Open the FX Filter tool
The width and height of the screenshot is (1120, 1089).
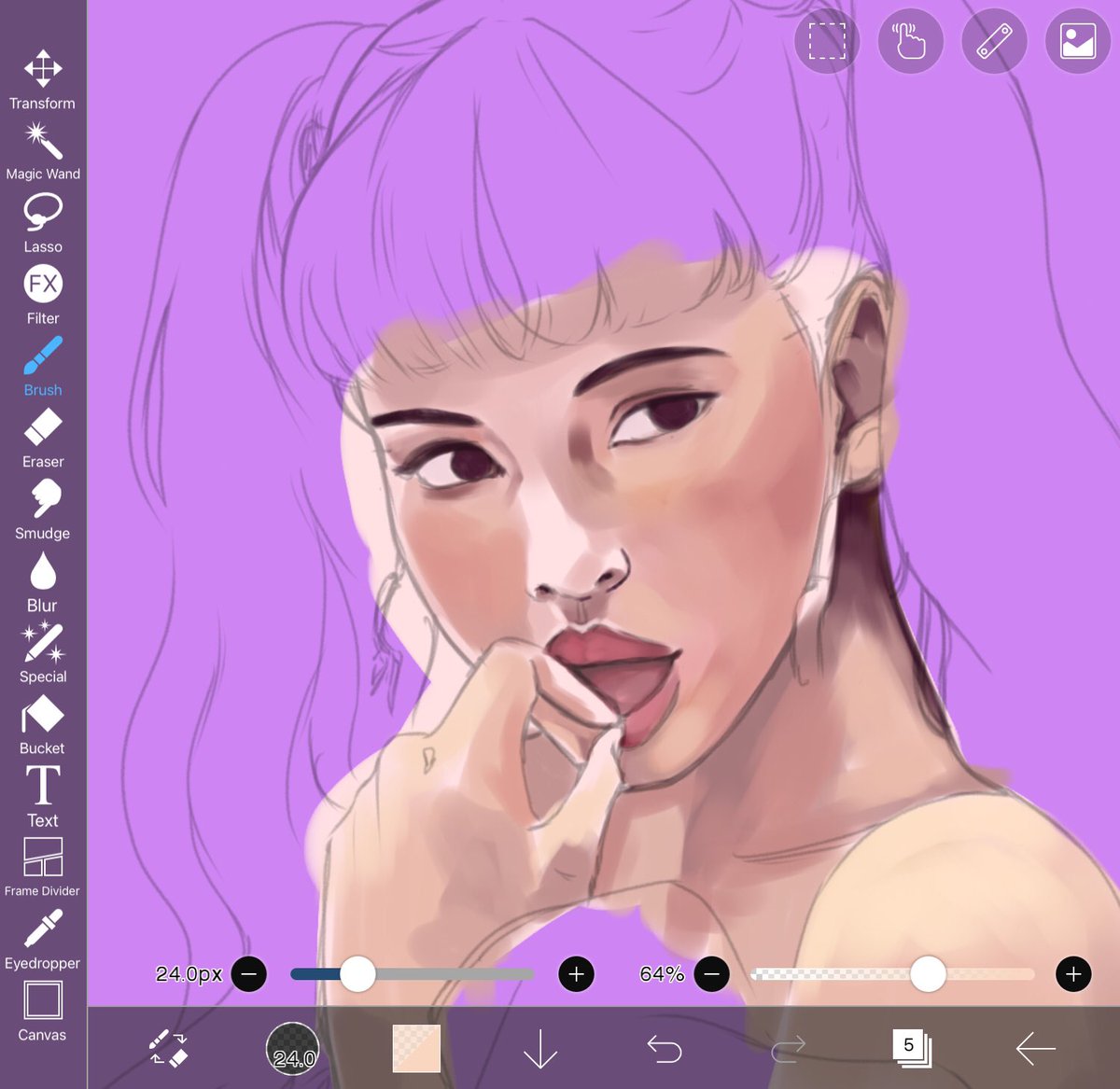[x=43, y=295]
